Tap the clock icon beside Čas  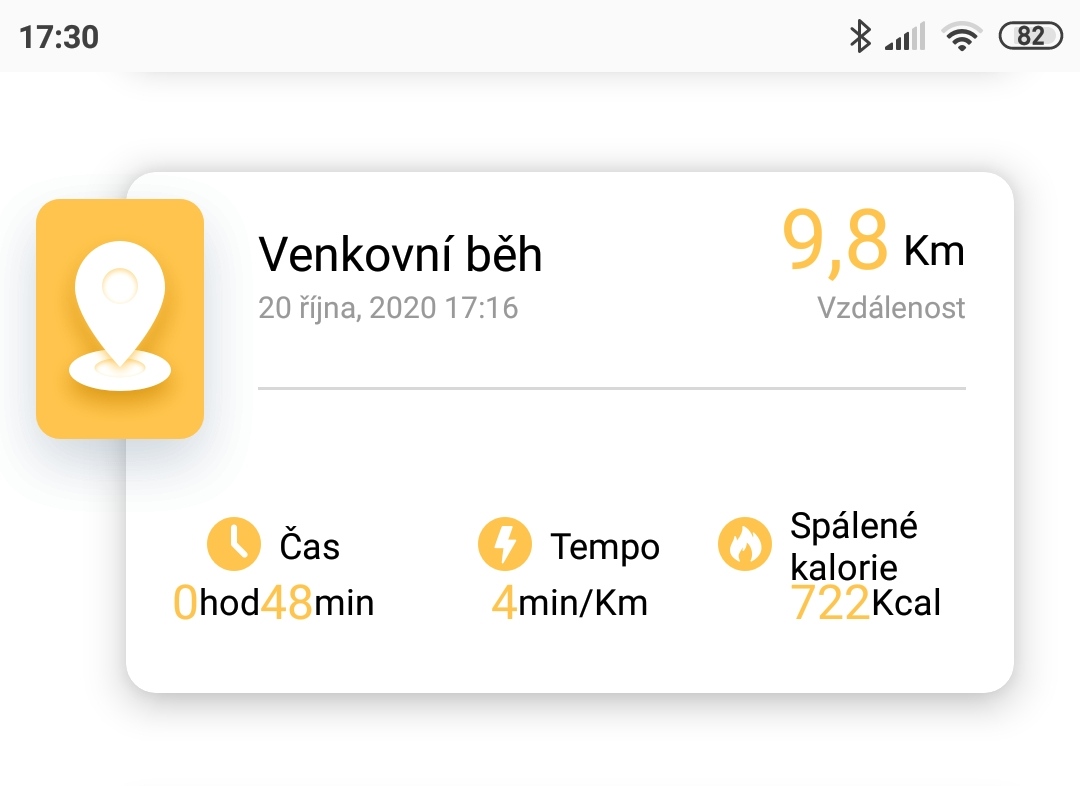click(x=233, y=544)
